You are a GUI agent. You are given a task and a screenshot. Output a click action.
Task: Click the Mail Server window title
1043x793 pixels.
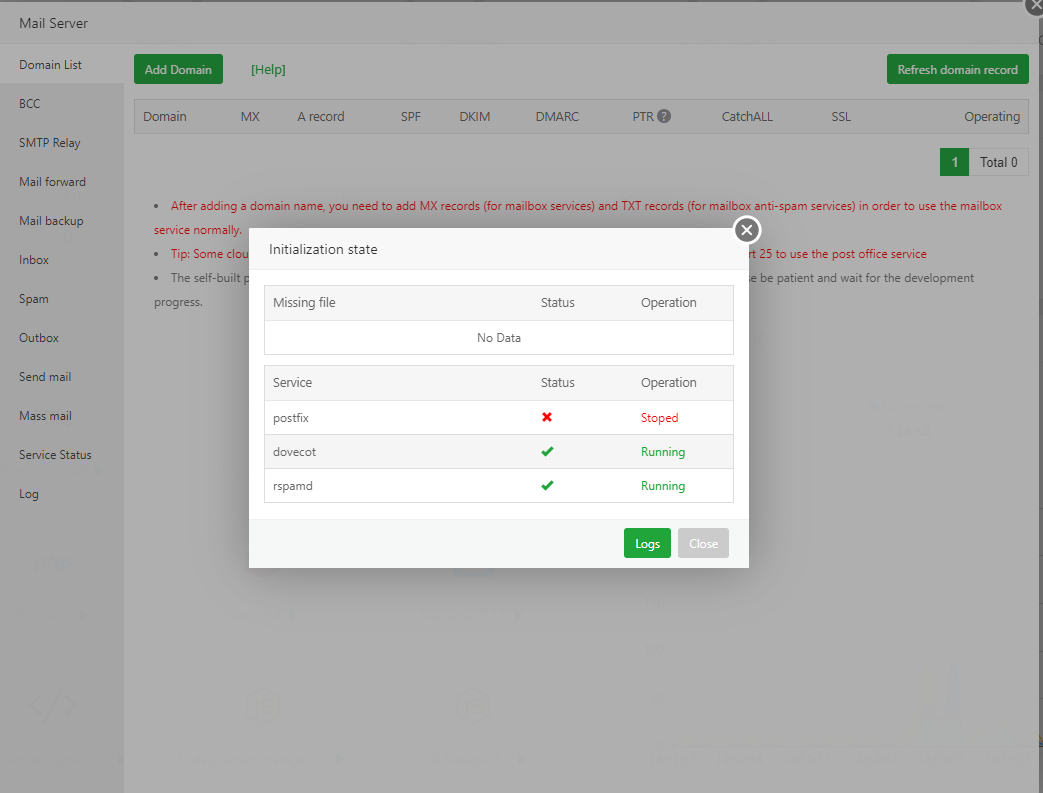coord(53,23)
